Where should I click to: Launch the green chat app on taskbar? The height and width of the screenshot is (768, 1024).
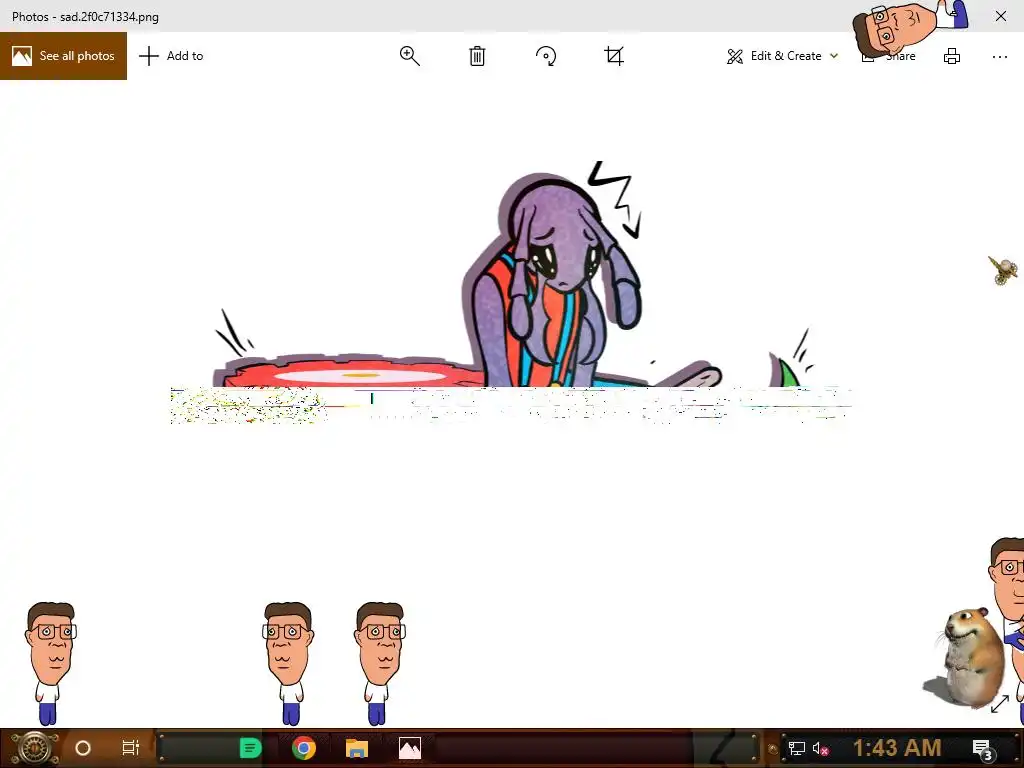250,748
